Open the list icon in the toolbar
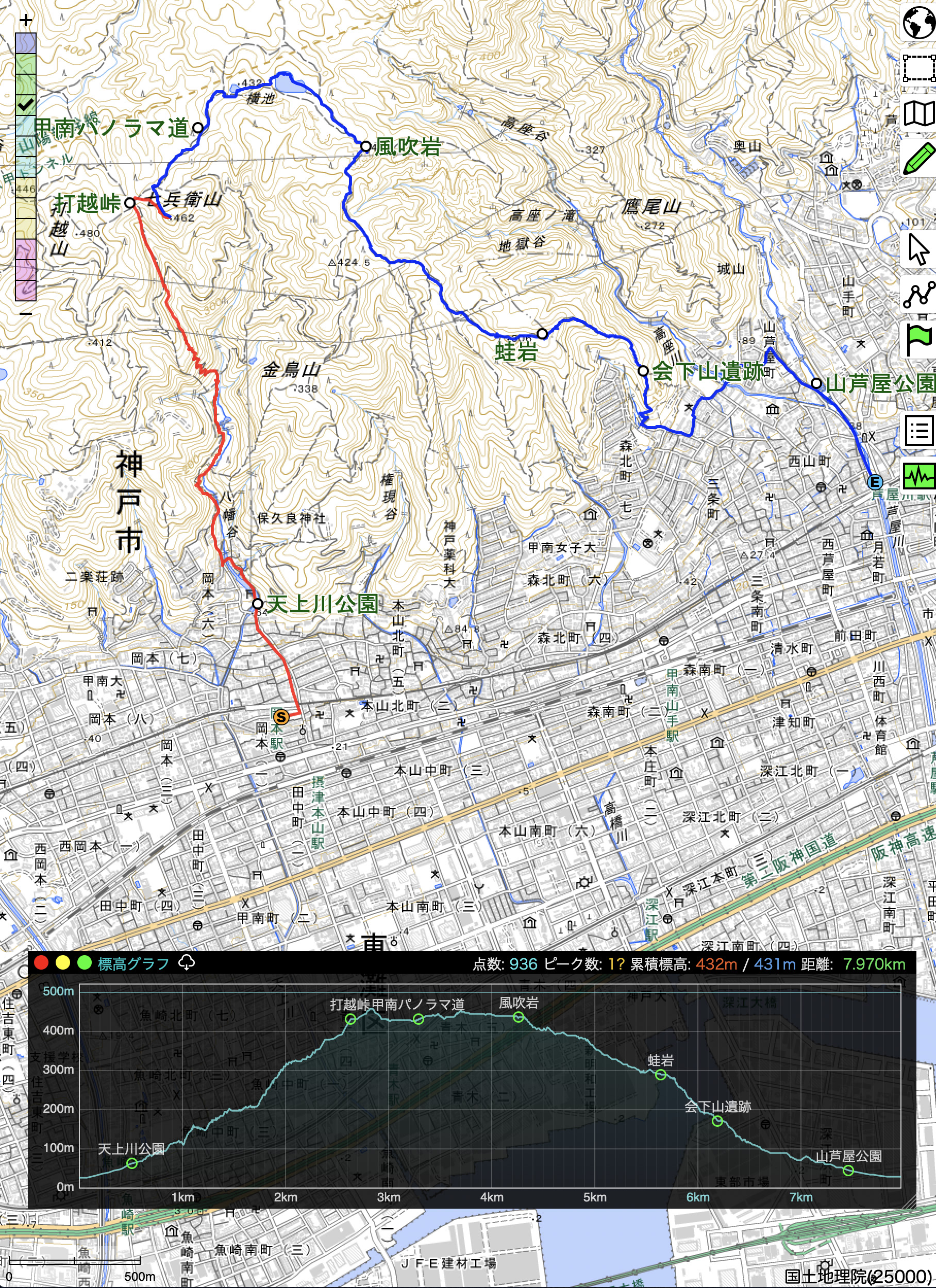Viewport: 936px width, 1288px height. point(918,431)
